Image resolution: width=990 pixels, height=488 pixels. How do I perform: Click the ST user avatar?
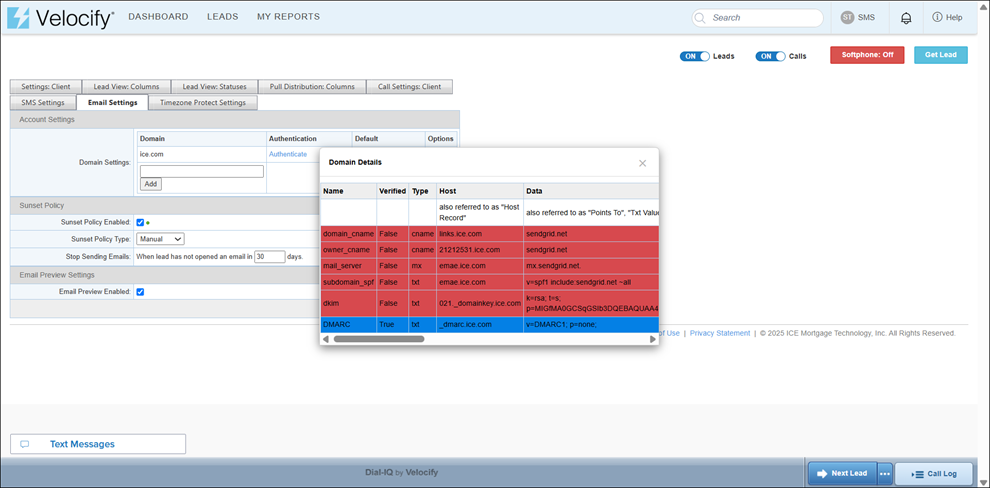(847, 18)
